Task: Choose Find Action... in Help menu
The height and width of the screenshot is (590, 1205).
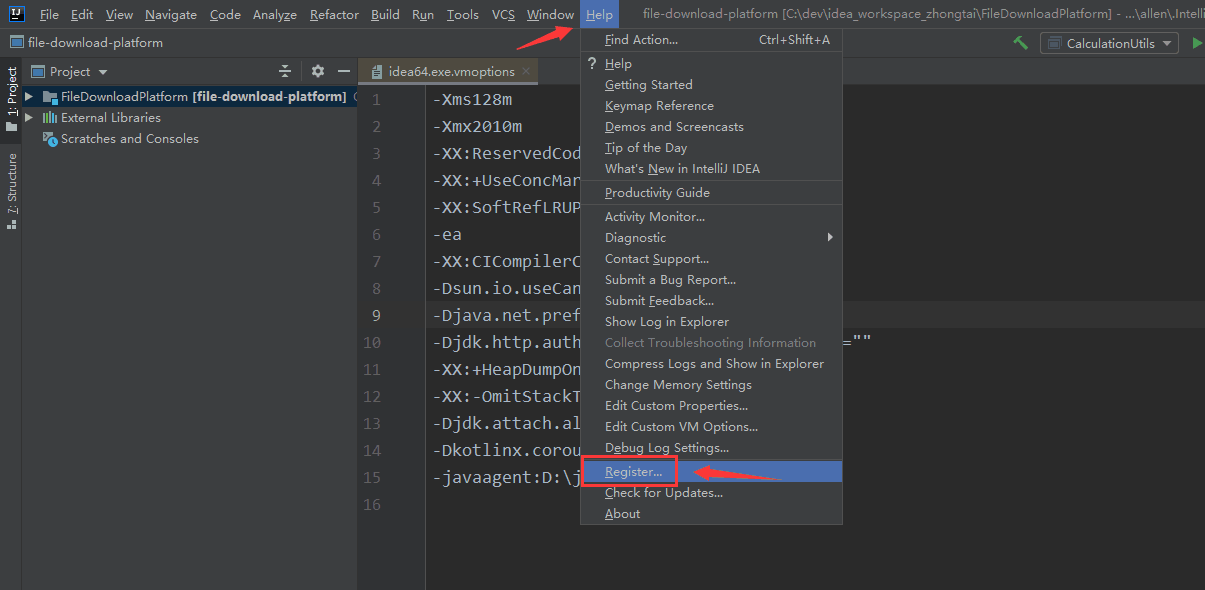Action: coord(711,40)
